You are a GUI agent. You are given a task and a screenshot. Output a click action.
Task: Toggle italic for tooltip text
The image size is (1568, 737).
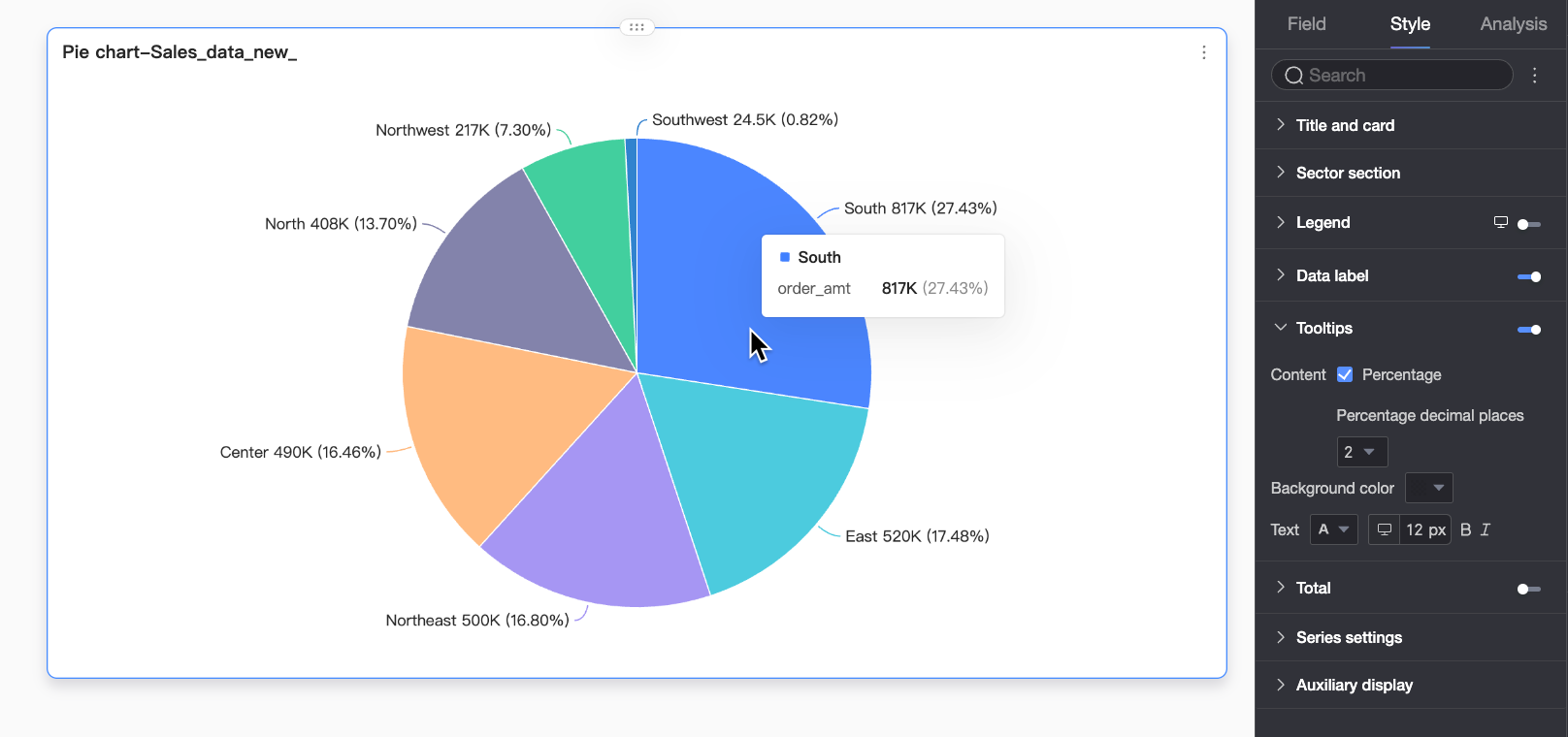tap(1486, 529)
